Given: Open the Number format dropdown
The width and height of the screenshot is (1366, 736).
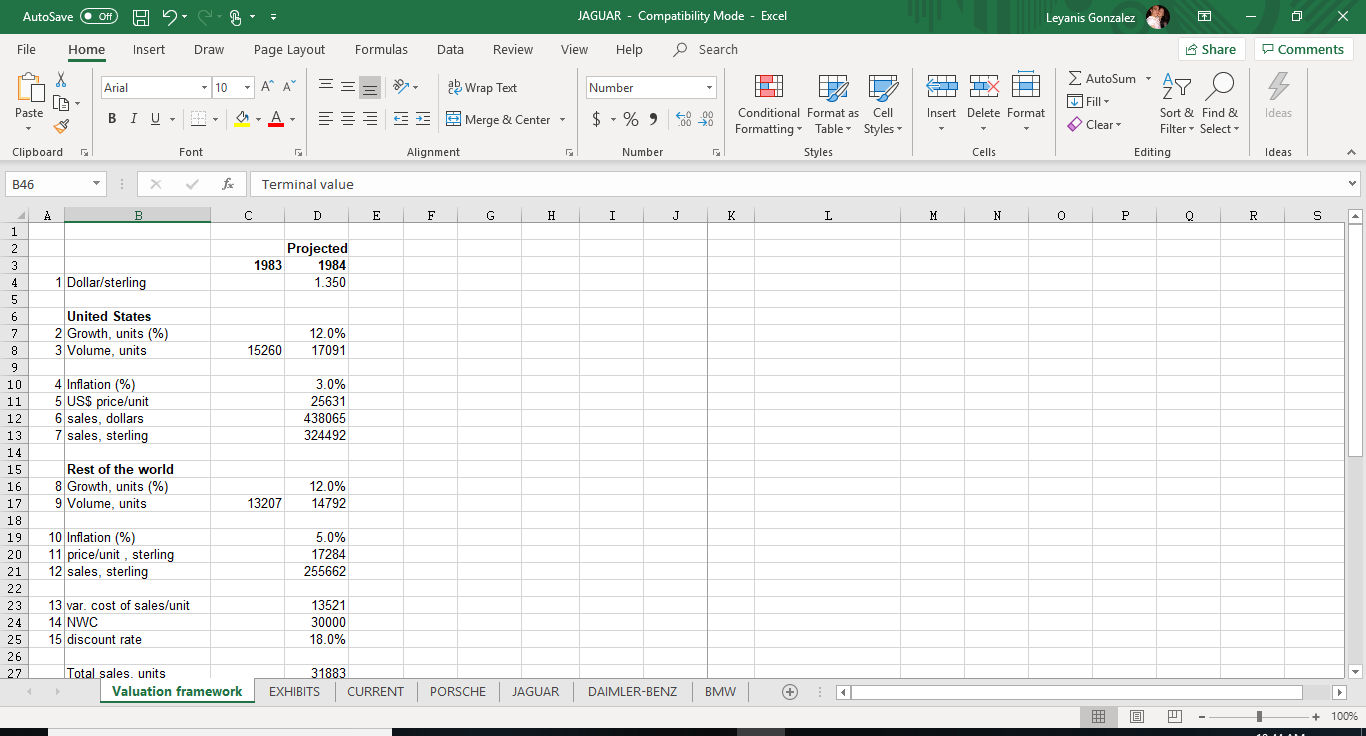Looking at the screenshot, I should tap(710, 88).
